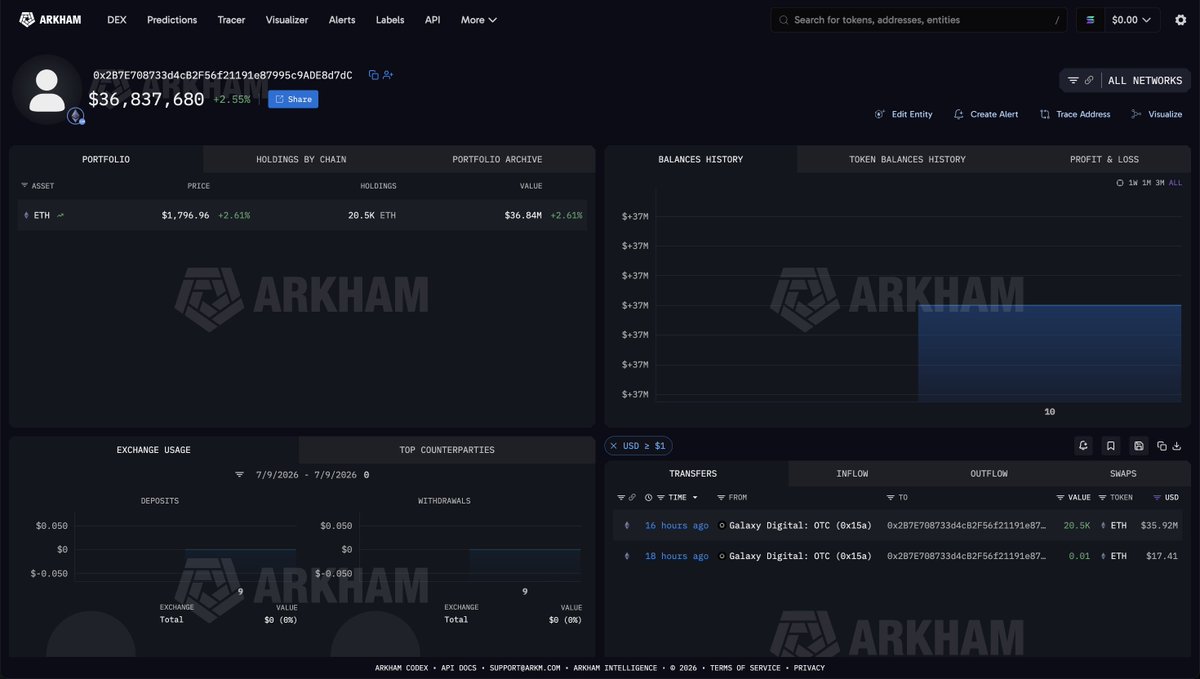Toggle TIME column sort arrow

point(695,497)
